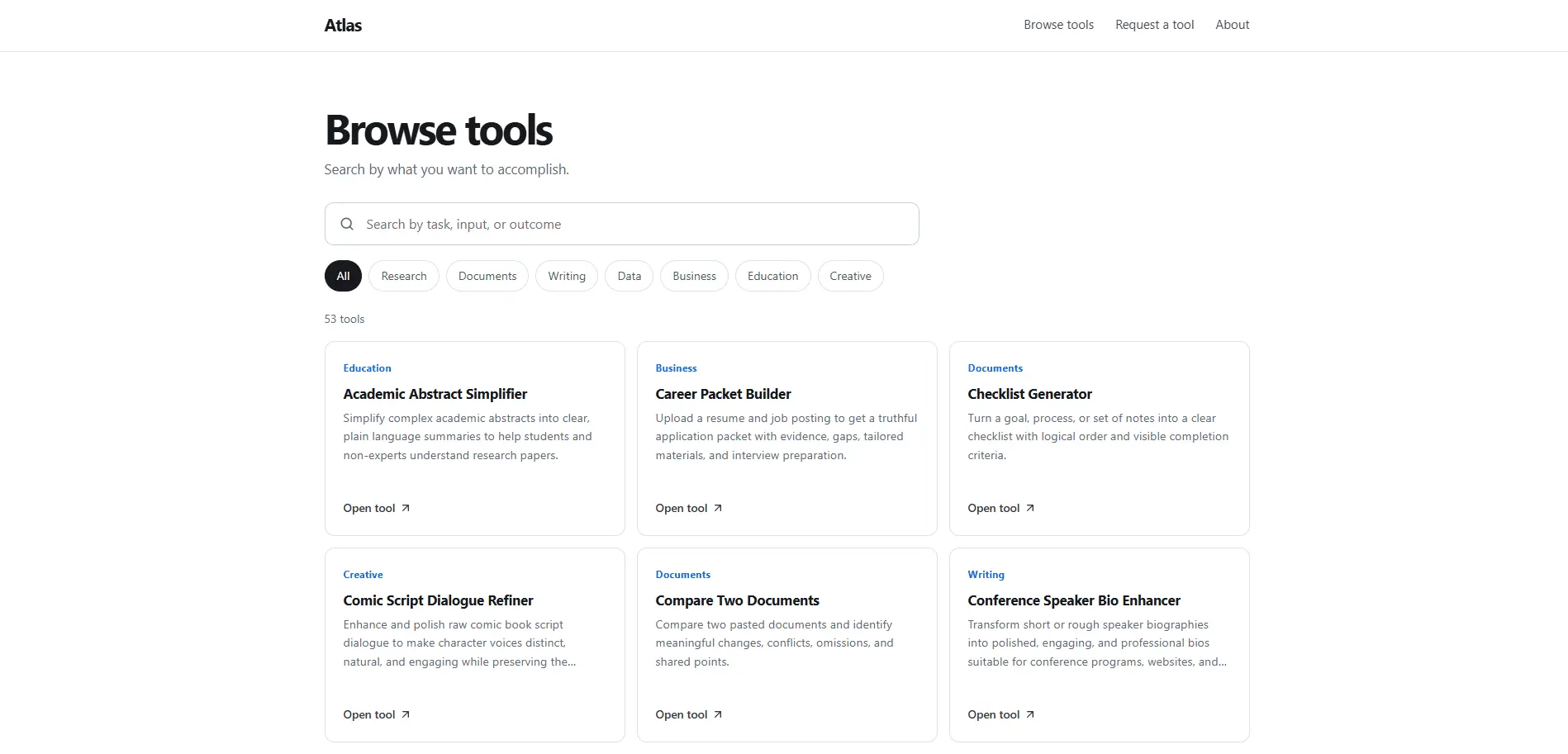Show only Data tools
1568x754 pixels.
[630, 276]
